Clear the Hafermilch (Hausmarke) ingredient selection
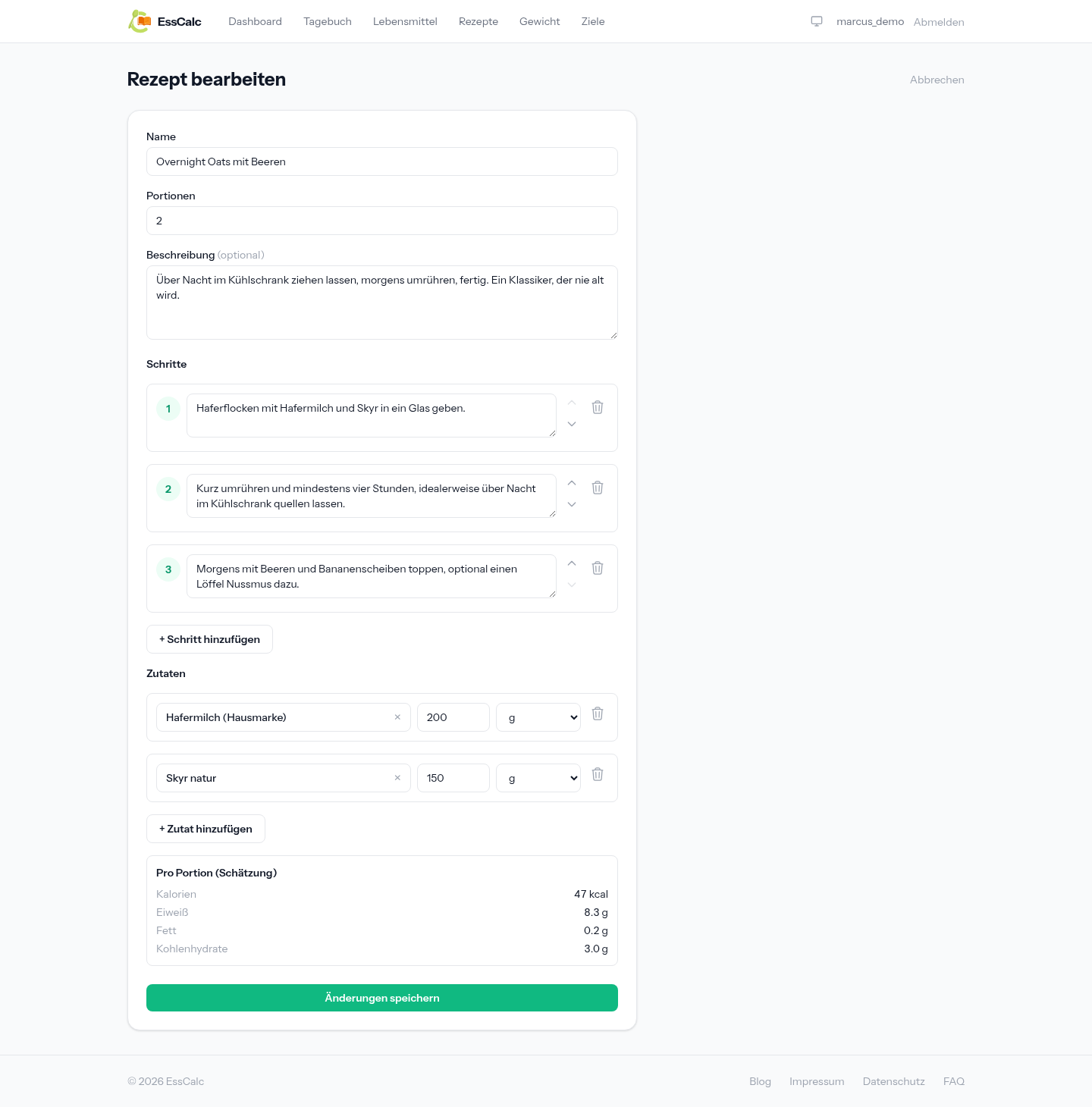 point(397,717)
